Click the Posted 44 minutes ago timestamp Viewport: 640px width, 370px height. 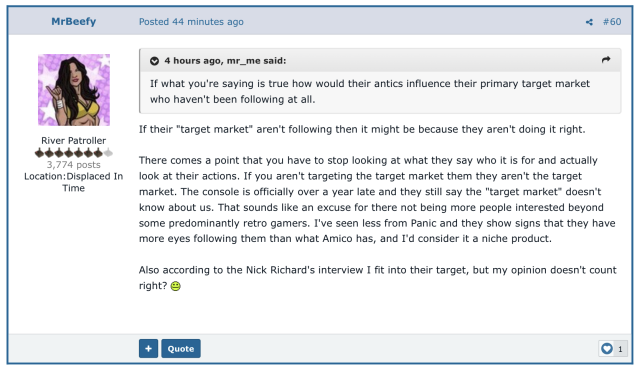(x=191, y=22)
